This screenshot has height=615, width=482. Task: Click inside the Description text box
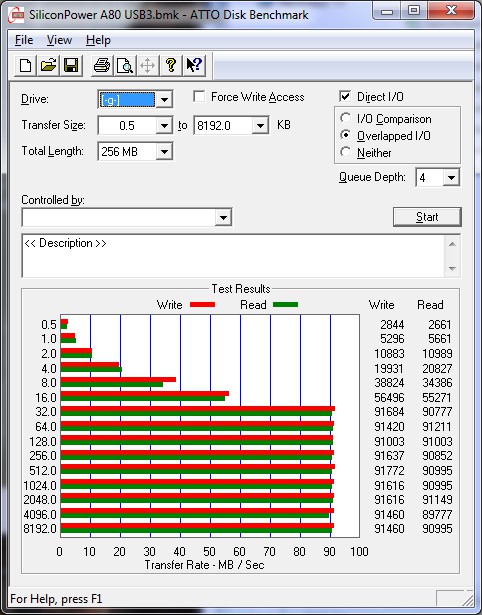click(x=233, y=256)
